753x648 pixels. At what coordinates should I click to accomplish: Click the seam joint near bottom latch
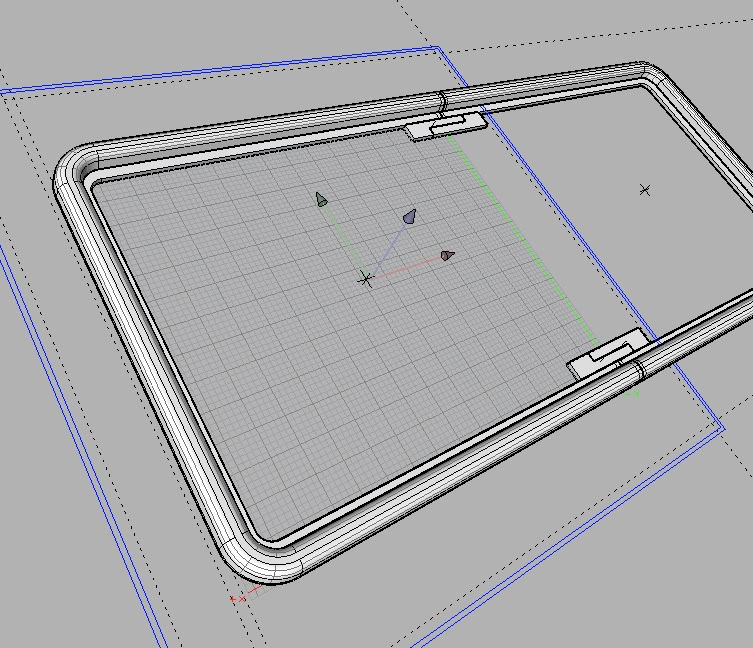637,370
